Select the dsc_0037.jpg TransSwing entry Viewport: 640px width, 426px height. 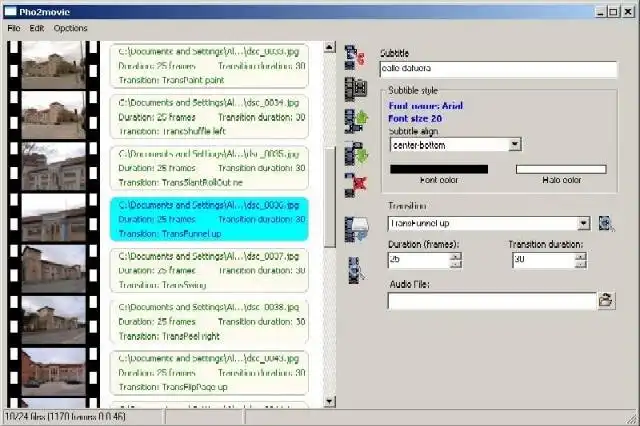tap(209, 270)
